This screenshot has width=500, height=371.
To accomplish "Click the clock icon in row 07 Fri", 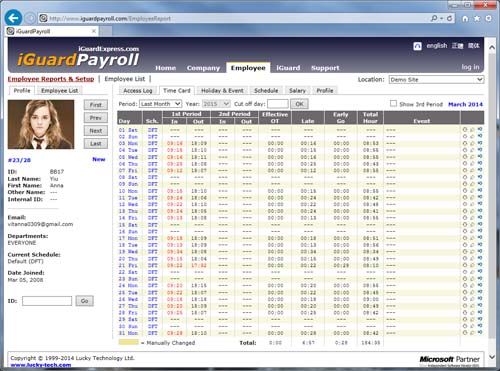I will (465, 170).
